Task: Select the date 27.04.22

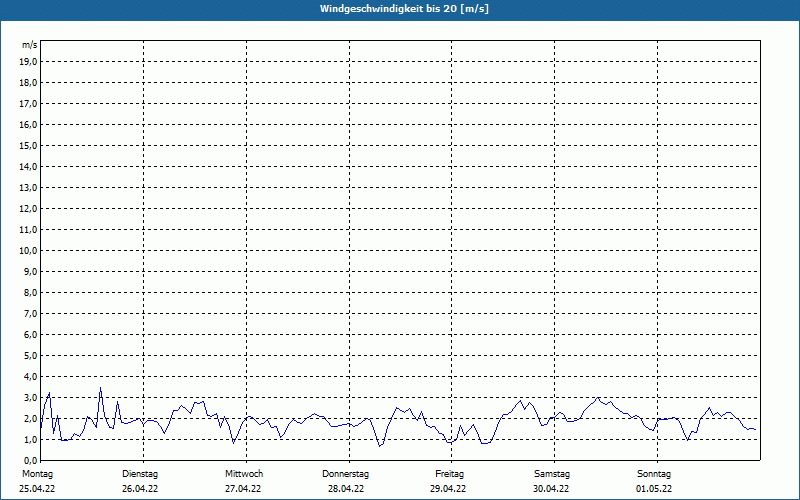Action: (x=243, y=489)
